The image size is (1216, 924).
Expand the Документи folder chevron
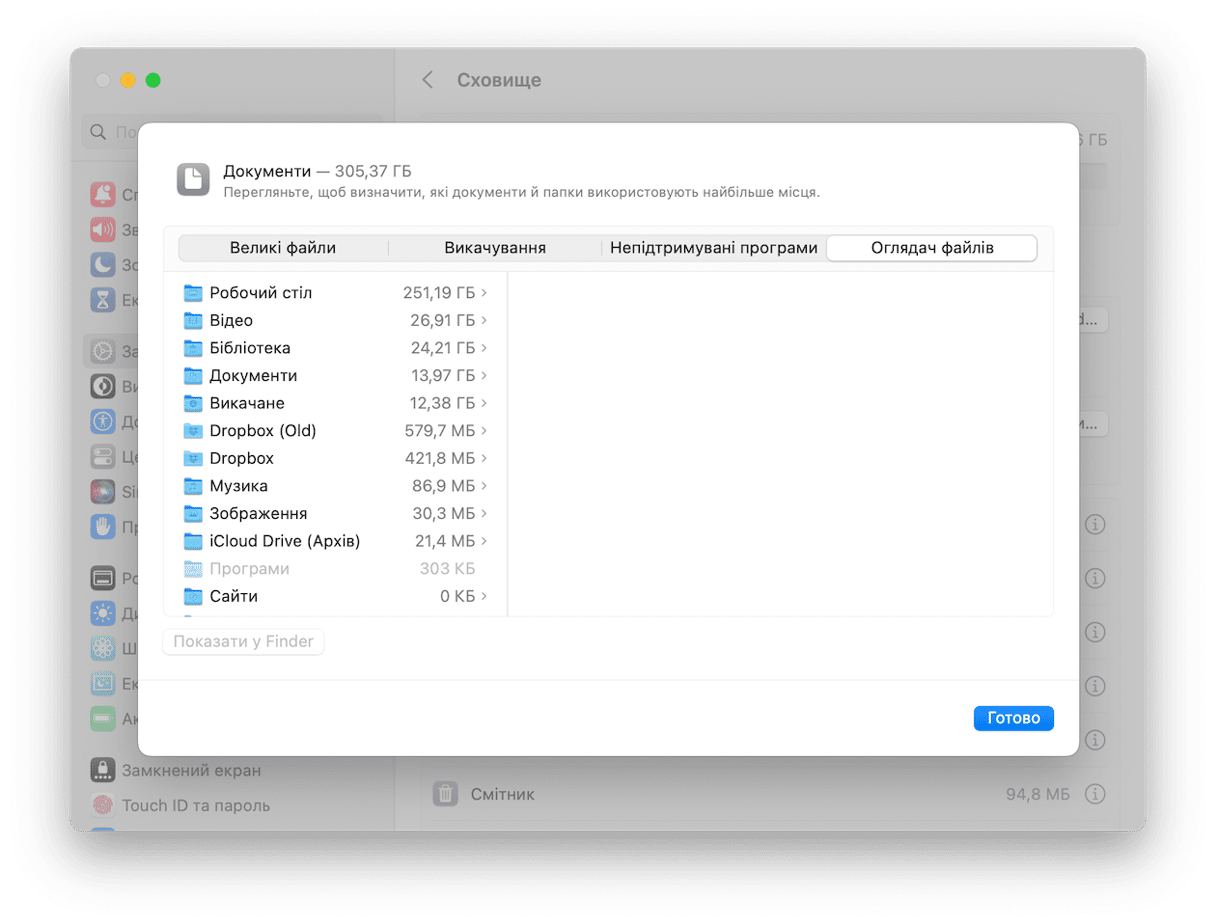(x=485, y=376)
